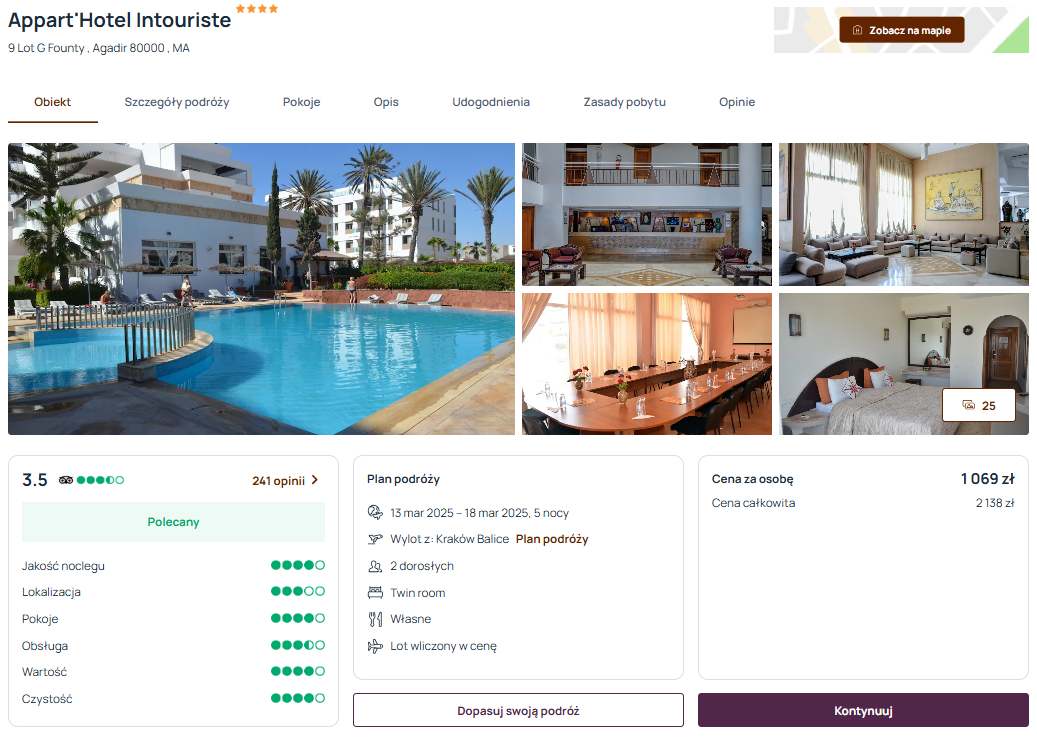
Task: Click the bed icon beside Twin room
Action: (x=375, y=593)
